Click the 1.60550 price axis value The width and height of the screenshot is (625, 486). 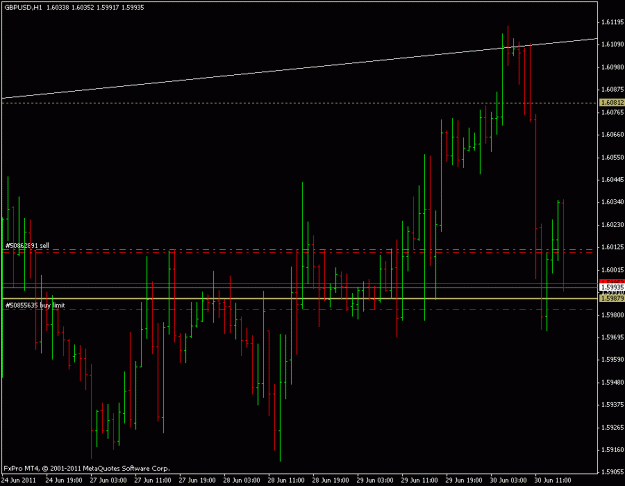tap(612, 157)
